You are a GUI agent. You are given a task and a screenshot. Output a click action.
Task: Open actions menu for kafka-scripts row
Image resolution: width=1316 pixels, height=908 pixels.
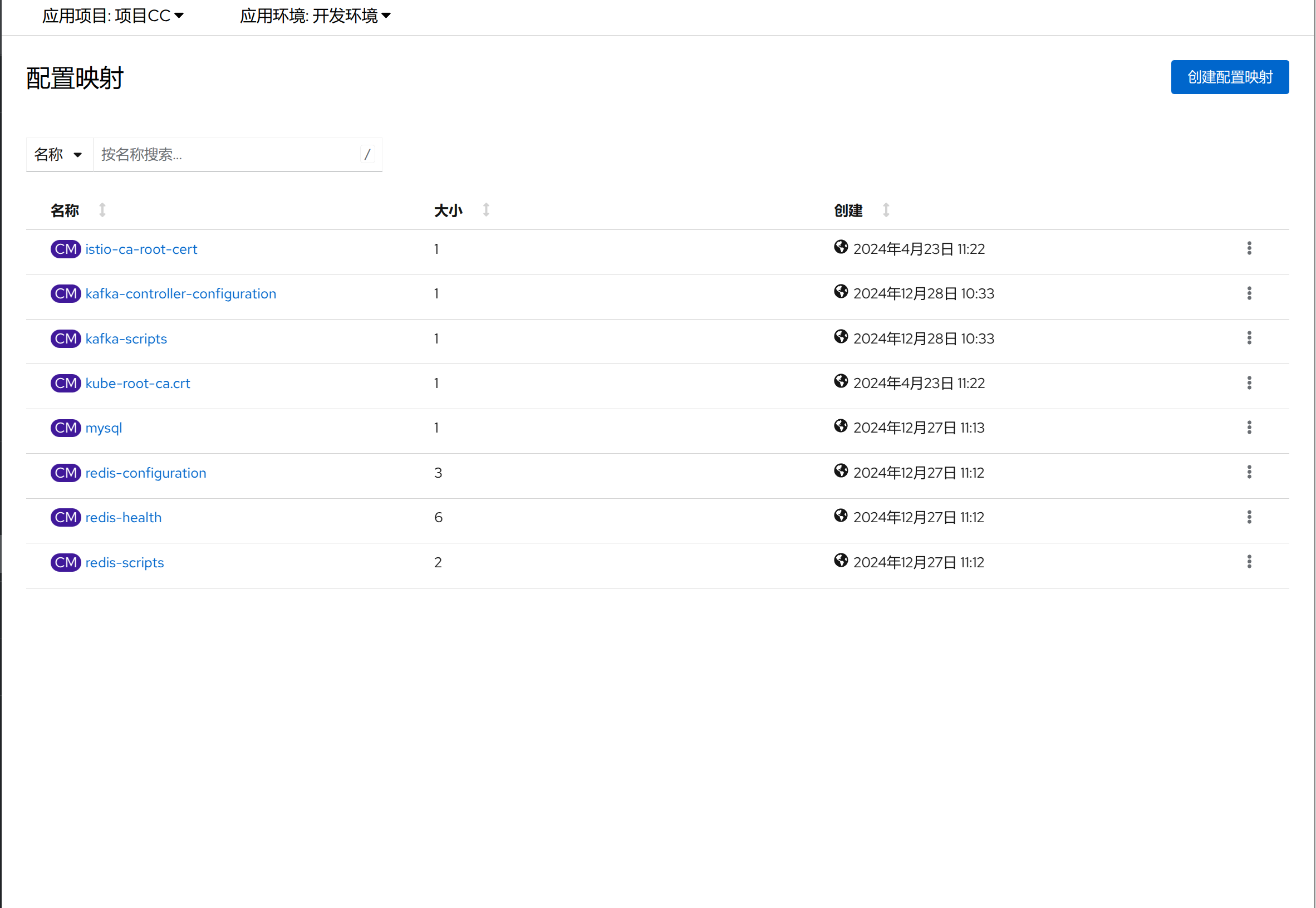pyautogui.click(x=1249, y=338)
